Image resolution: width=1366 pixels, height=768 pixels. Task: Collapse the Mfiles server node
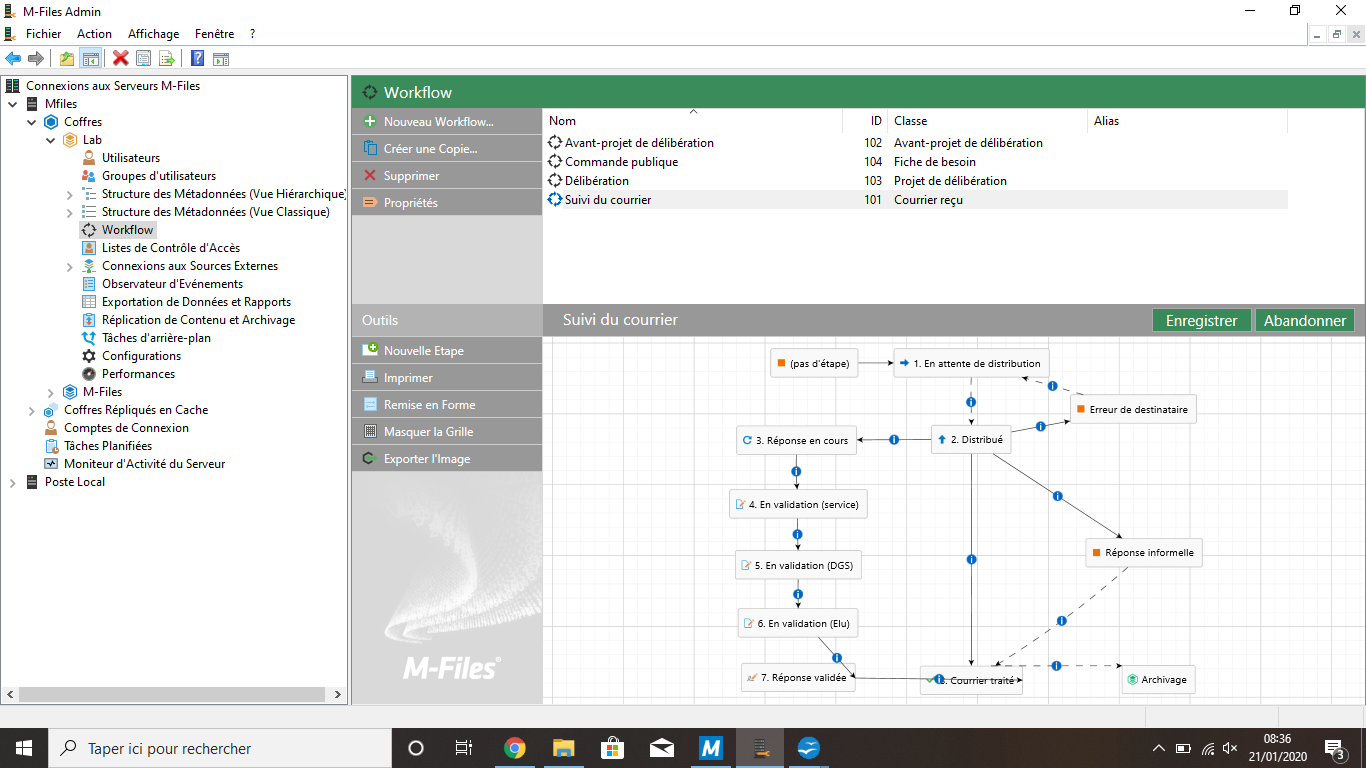coord(13,104)
